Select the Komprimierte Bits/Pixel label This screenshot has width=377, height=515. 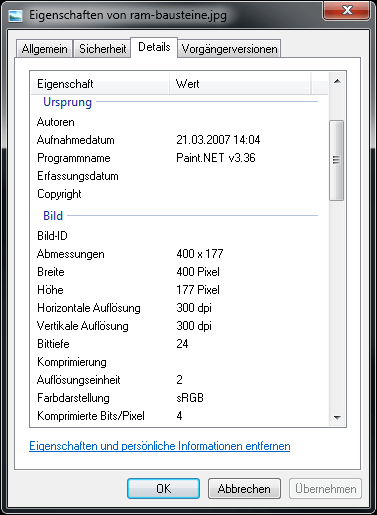tap(91, 416)
